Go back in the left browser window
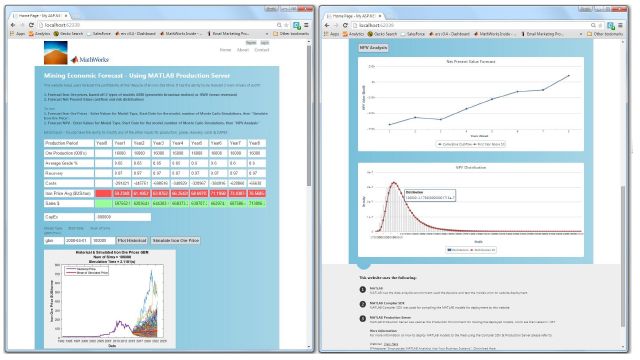Screen dimensions: 640x360 [x=13, y=25]
